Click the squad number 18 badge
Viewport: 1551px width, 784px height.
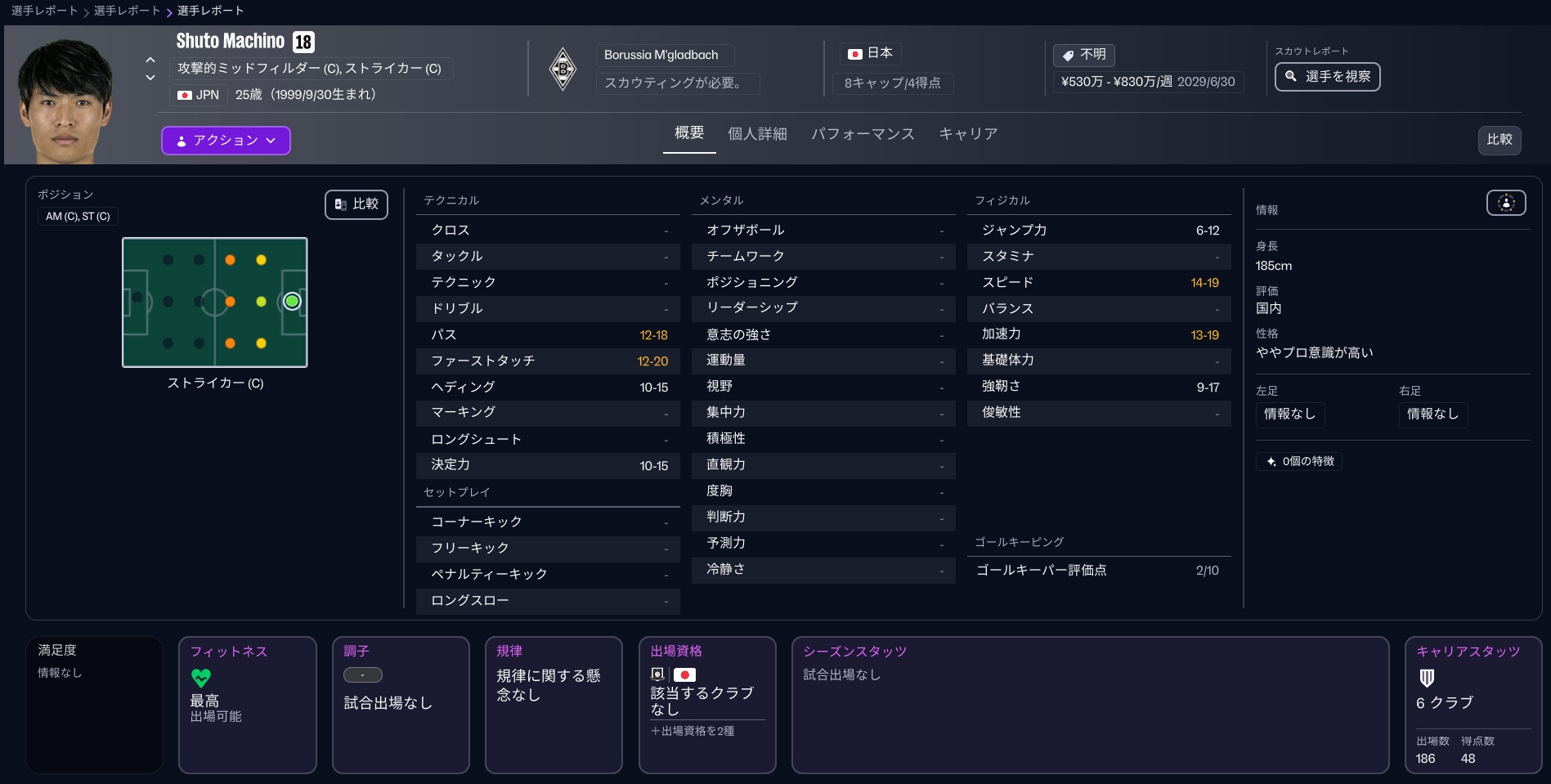pyautogui.click(x=303, y=42)
